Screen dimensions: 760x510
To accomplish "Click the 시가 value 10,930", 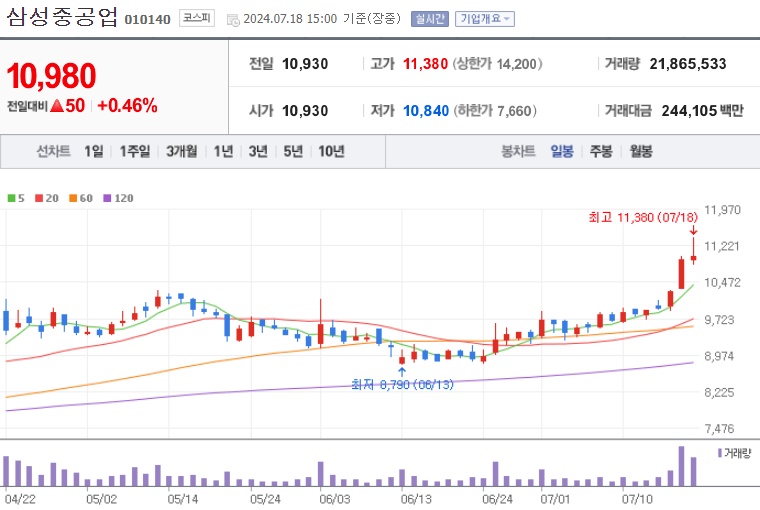I will [305, 111].
